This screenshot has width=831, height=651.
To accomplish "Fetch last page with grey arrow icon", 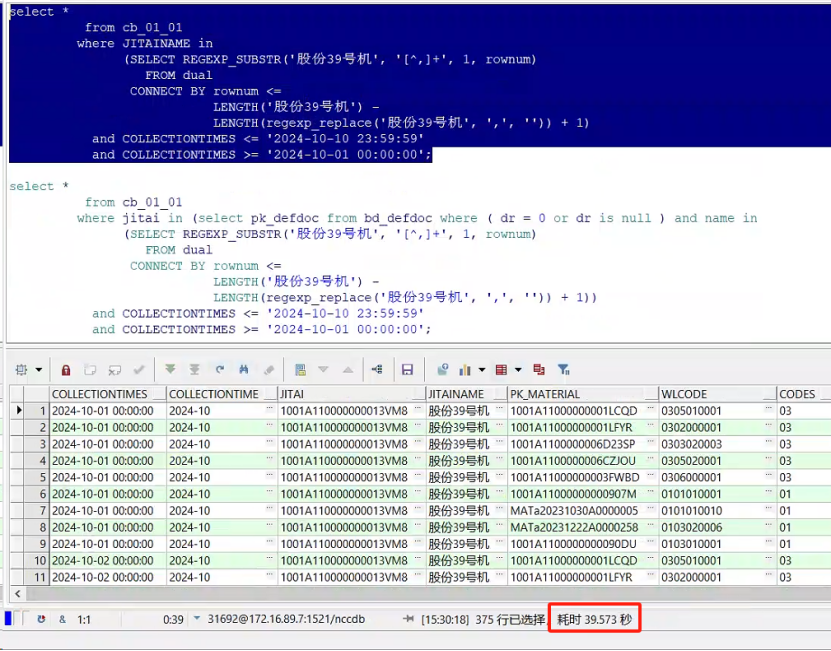I will [x=195, y=369].
